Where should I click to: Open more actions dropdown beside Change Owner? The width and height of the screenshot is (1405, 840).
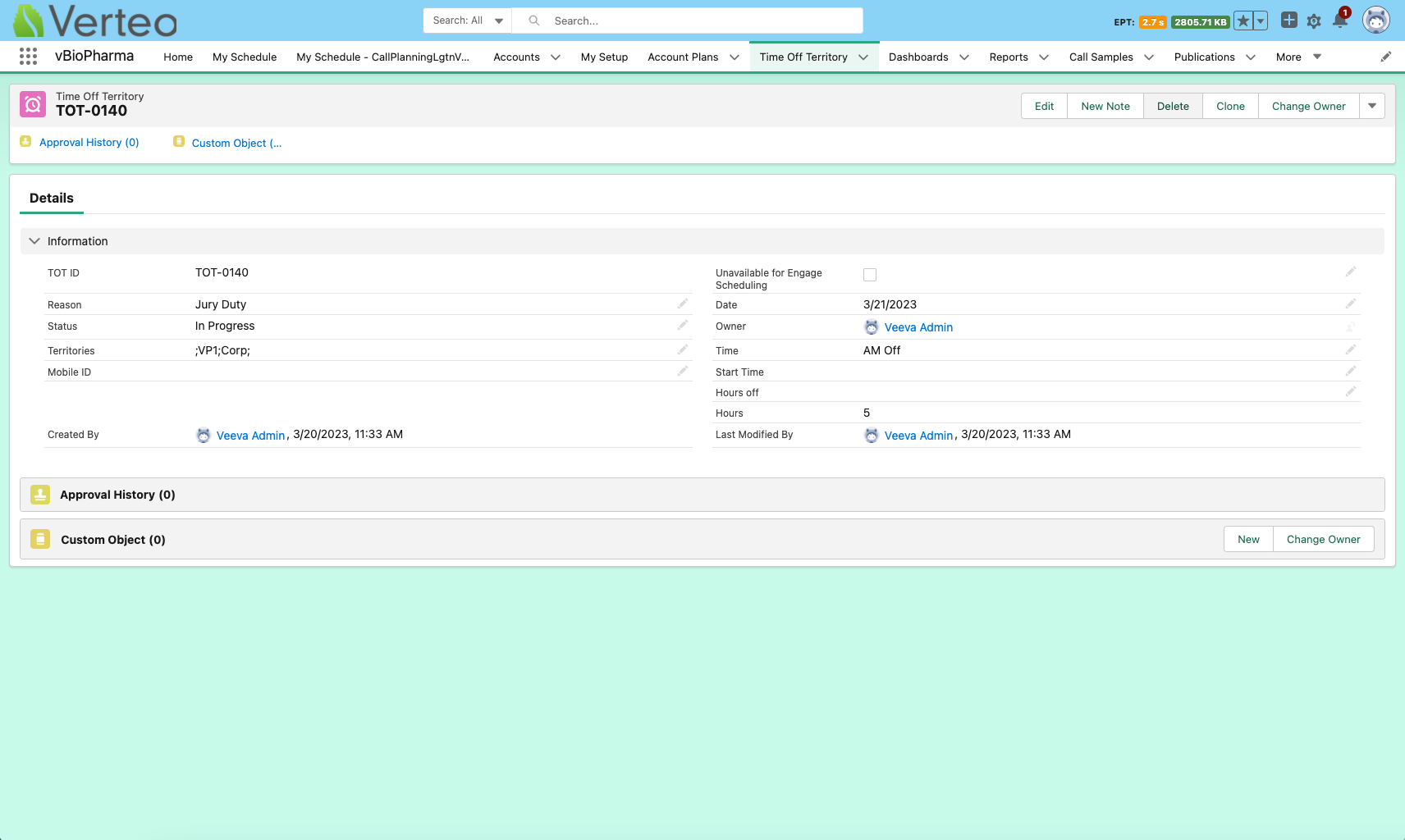click(1371, 106)
